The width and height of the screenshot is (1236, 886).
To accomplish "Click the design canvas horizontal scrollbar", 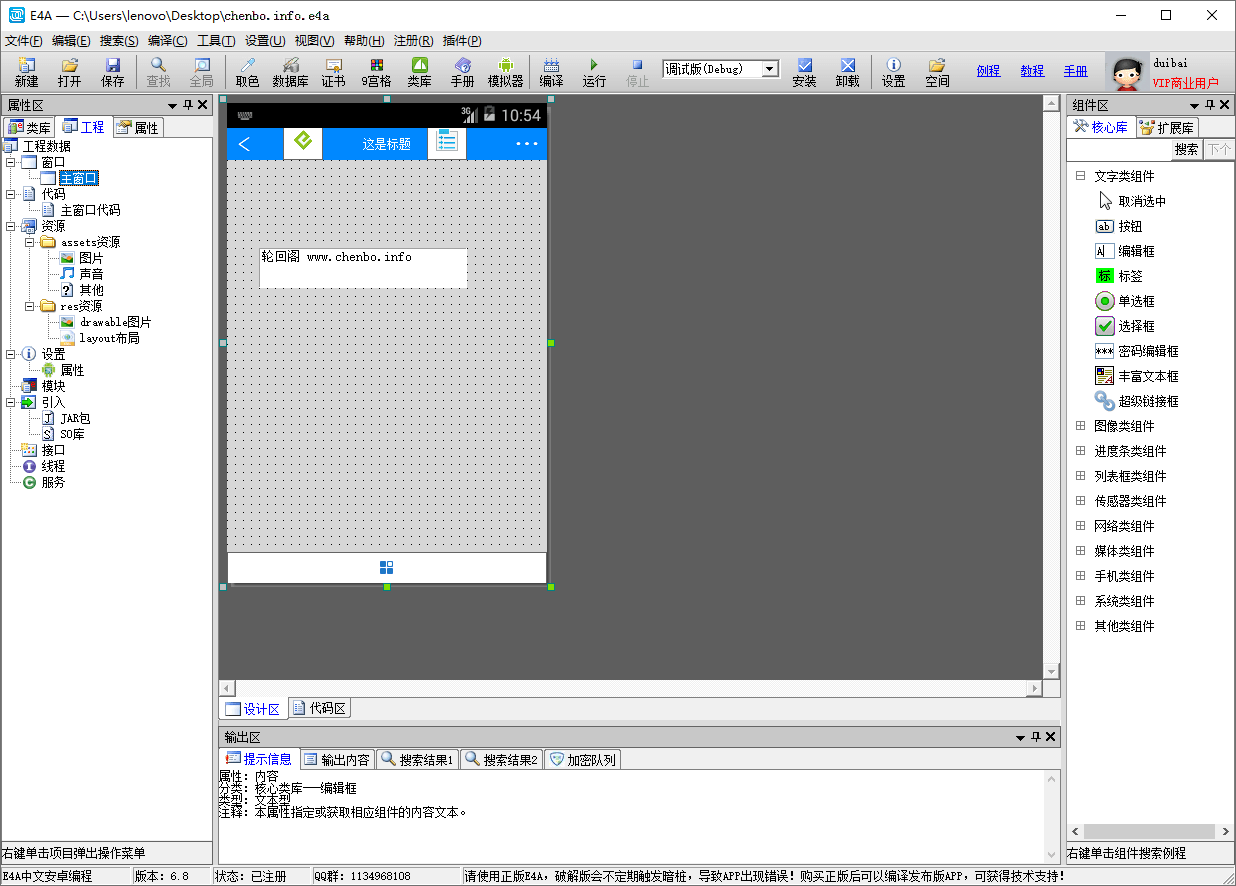I will 630,688.
